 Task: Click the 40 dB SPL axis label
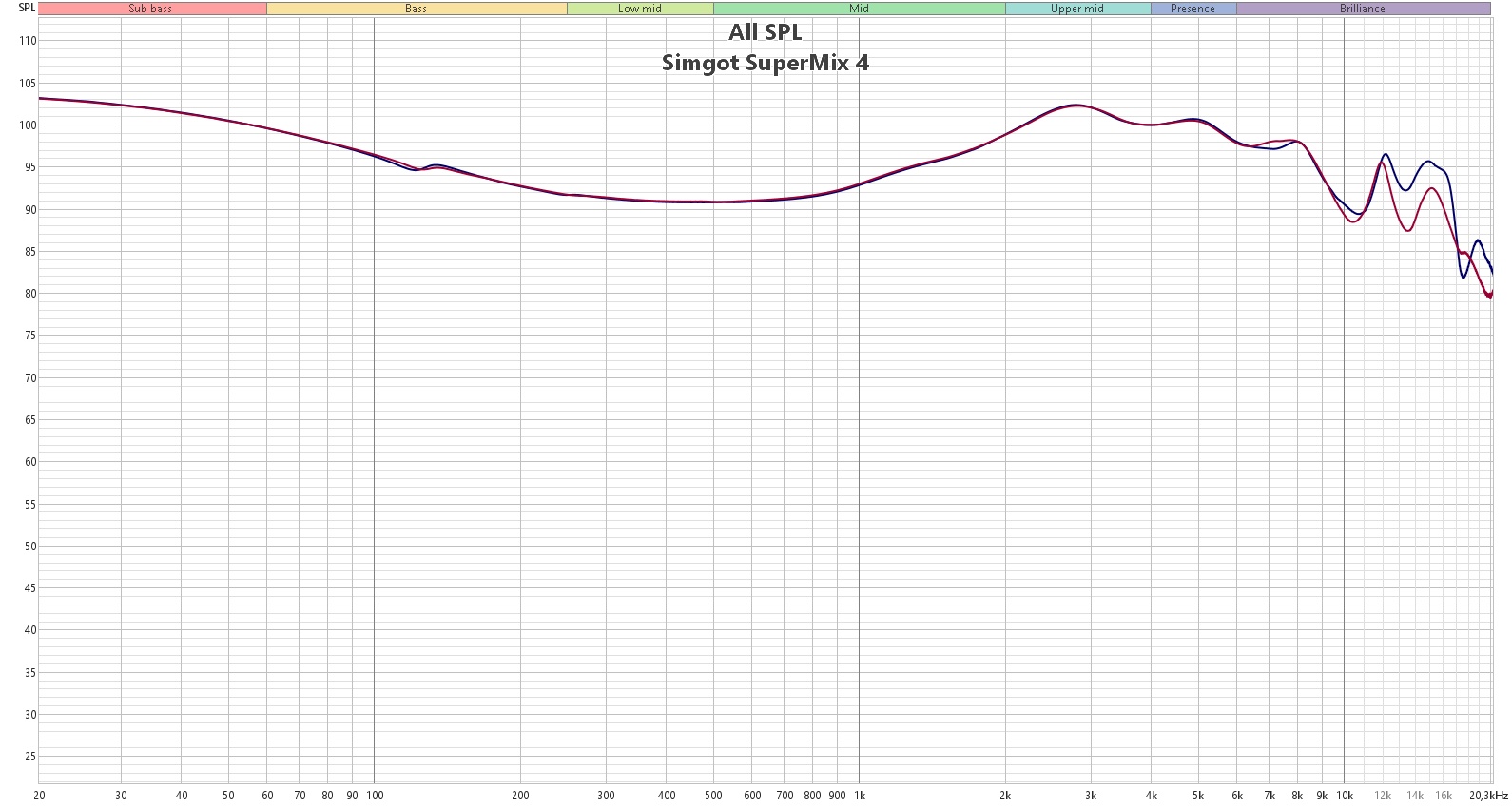30,630
